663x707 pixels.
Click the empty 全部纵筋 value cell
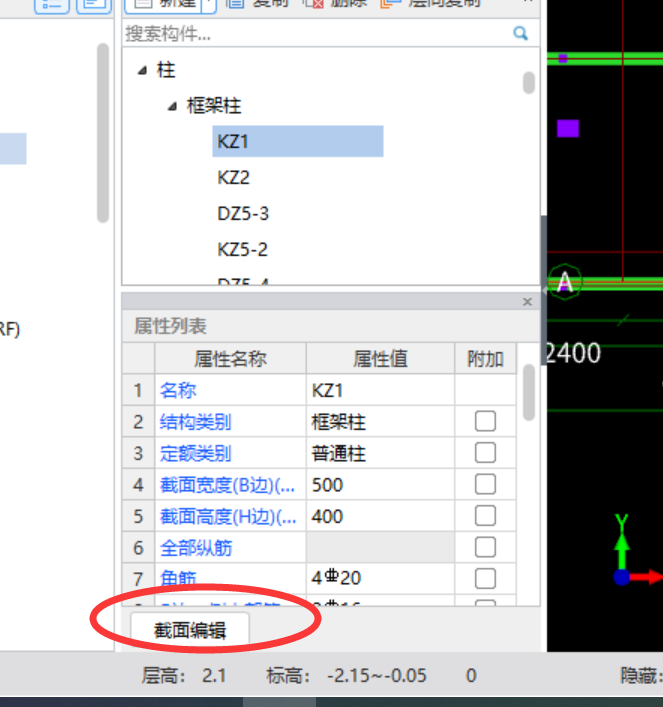(380, 548)
